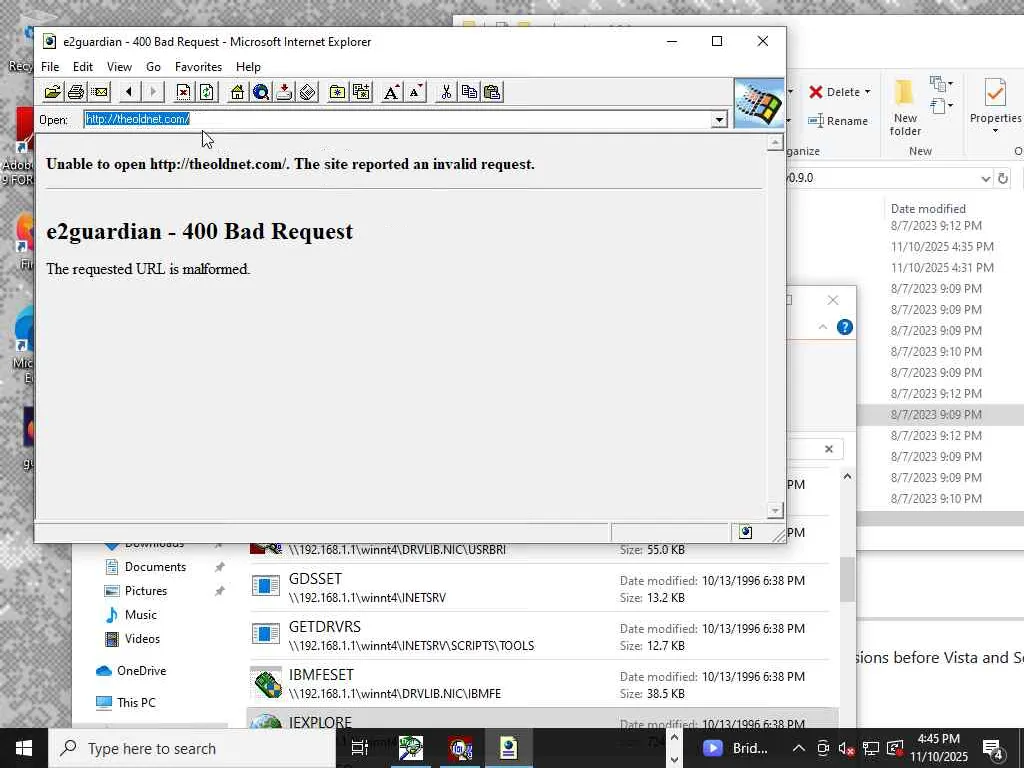Click the Windows Start button
This screenshot has width=1024, height=768.
24,748
